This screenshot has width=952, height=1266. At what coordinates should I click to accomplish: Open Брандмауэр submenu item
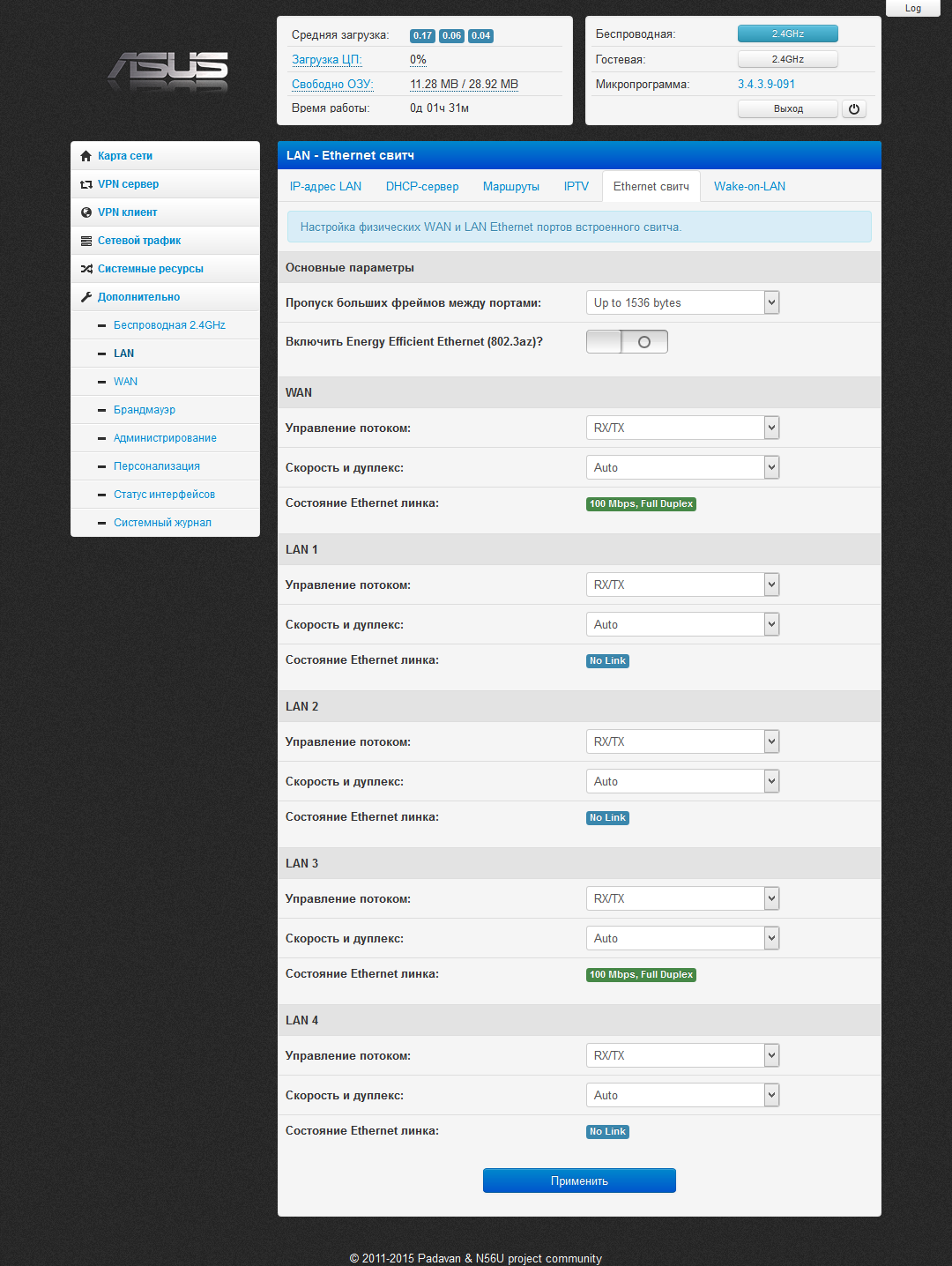click(165, 410)
